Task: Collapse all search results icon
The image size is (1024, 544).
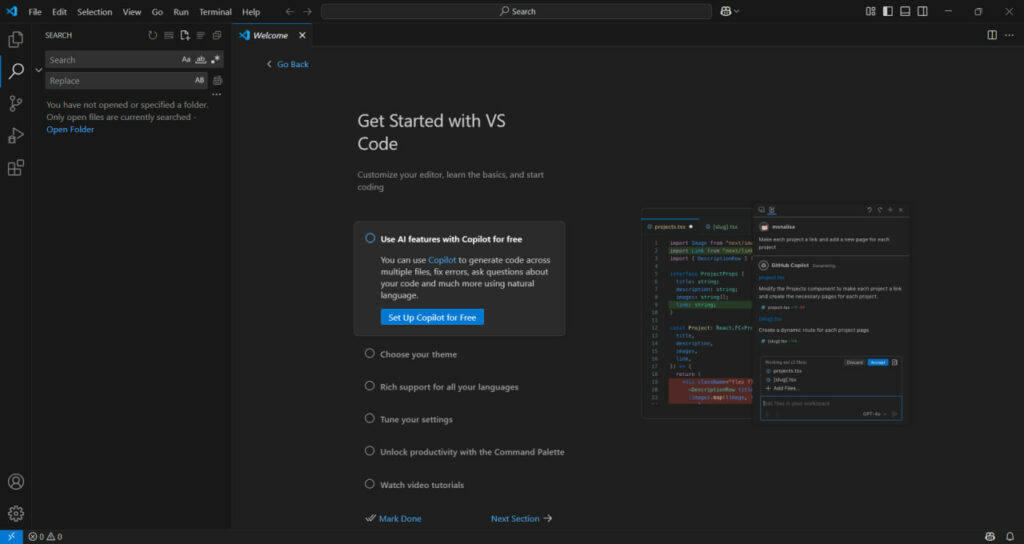Action: (x=217, y=35)
